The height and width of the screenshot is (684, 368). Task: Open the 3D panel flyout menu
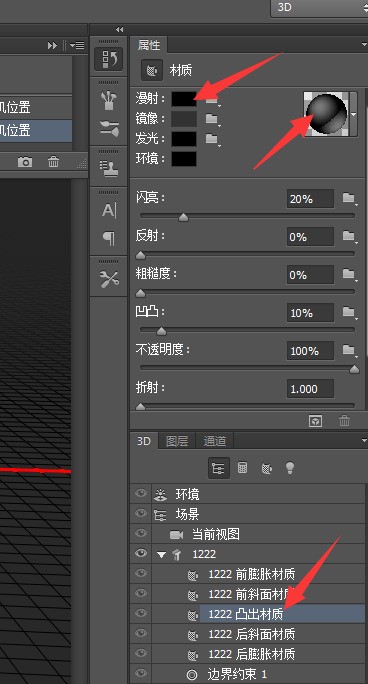pos(364,441)
